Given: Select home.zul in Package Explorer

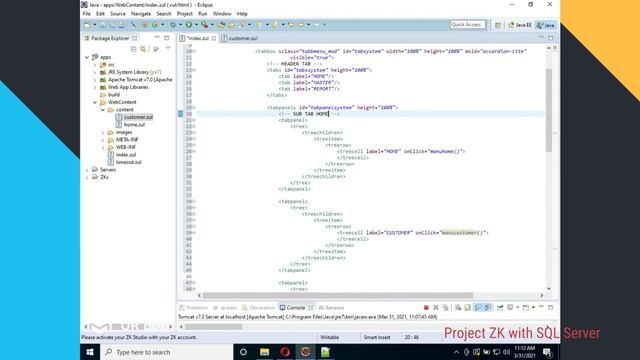Looking at the screenshot, I should (x=130, y=124).
